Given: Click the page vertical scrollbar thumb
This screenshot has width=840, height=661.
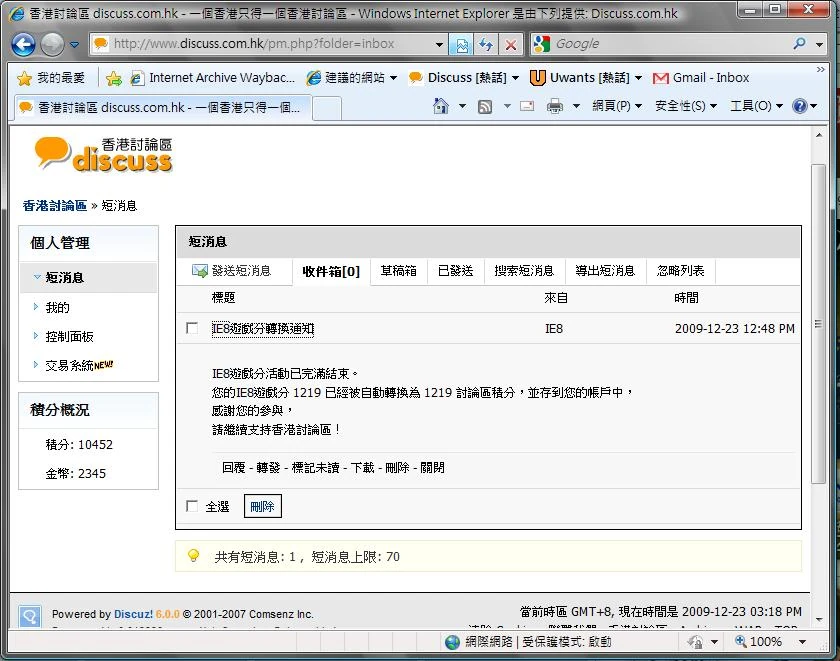Looking at the screenshot, I should (x=818, y=324).
